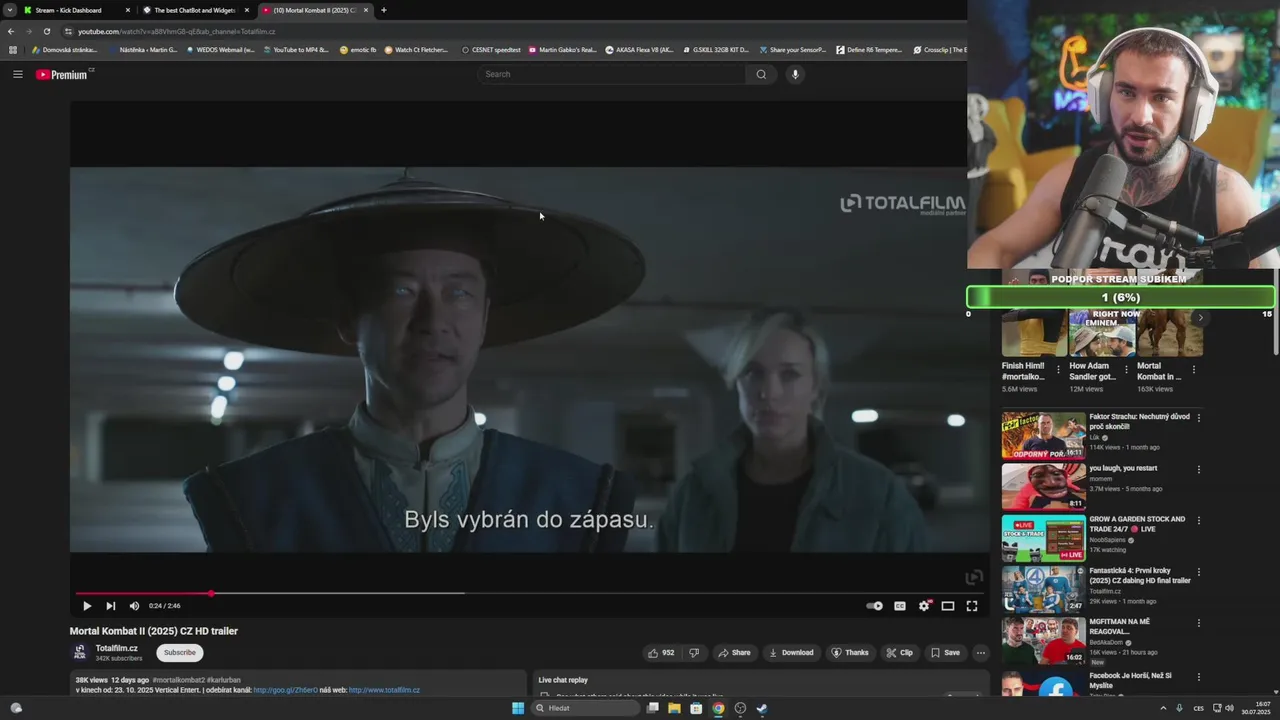Image resolution: width=1280 pixels, height=720 pixels.
Task: Open Chrome from the taskbar
Action: point(718,708)
